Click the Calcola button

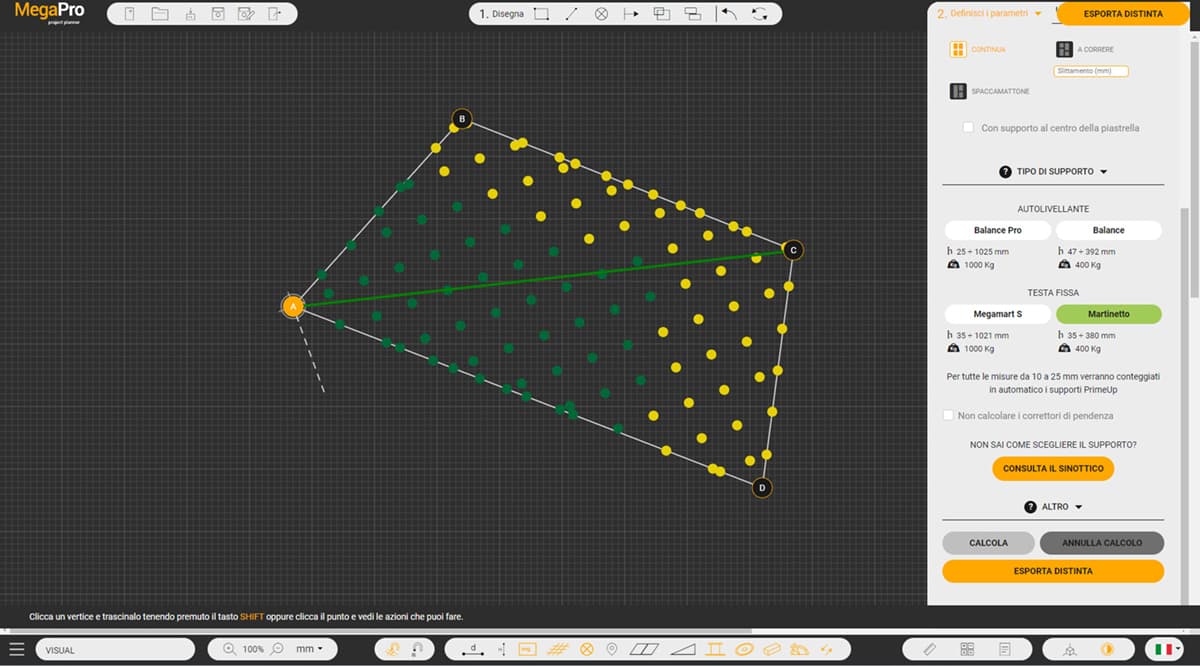[x=988, y=543]
